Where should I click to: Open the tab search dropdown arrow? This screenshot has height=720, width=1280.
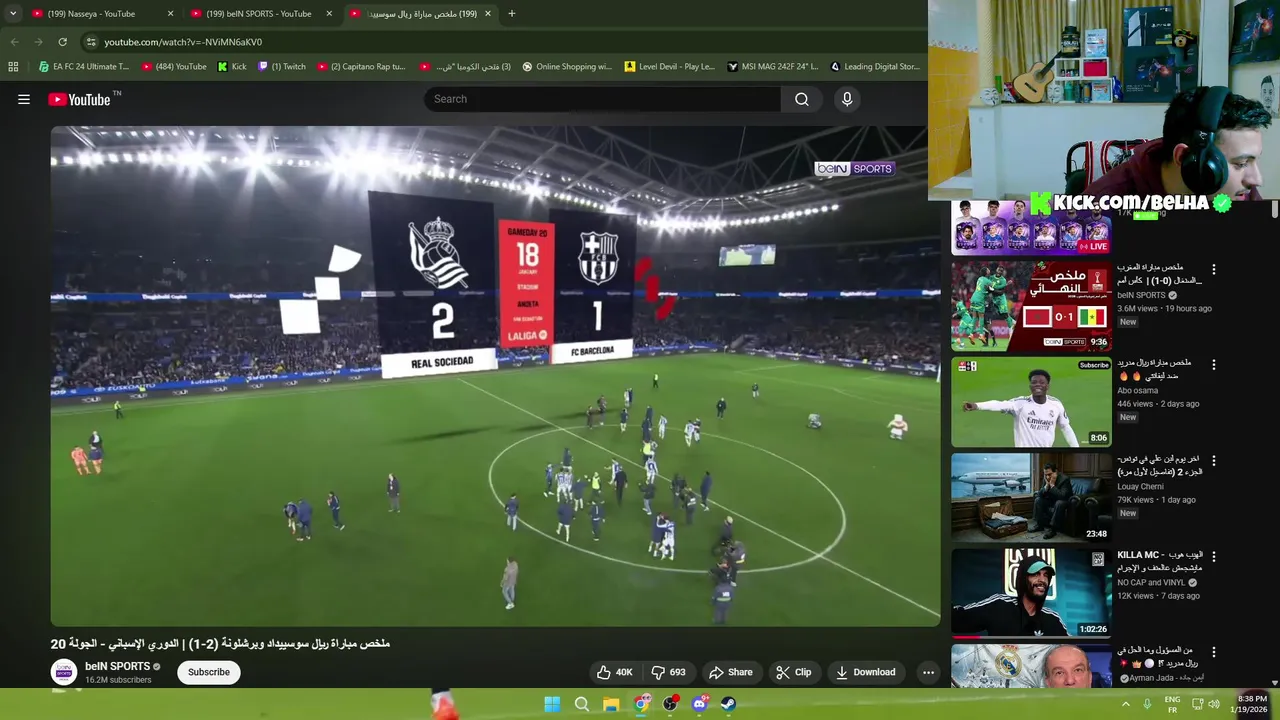tap(12, 14)
